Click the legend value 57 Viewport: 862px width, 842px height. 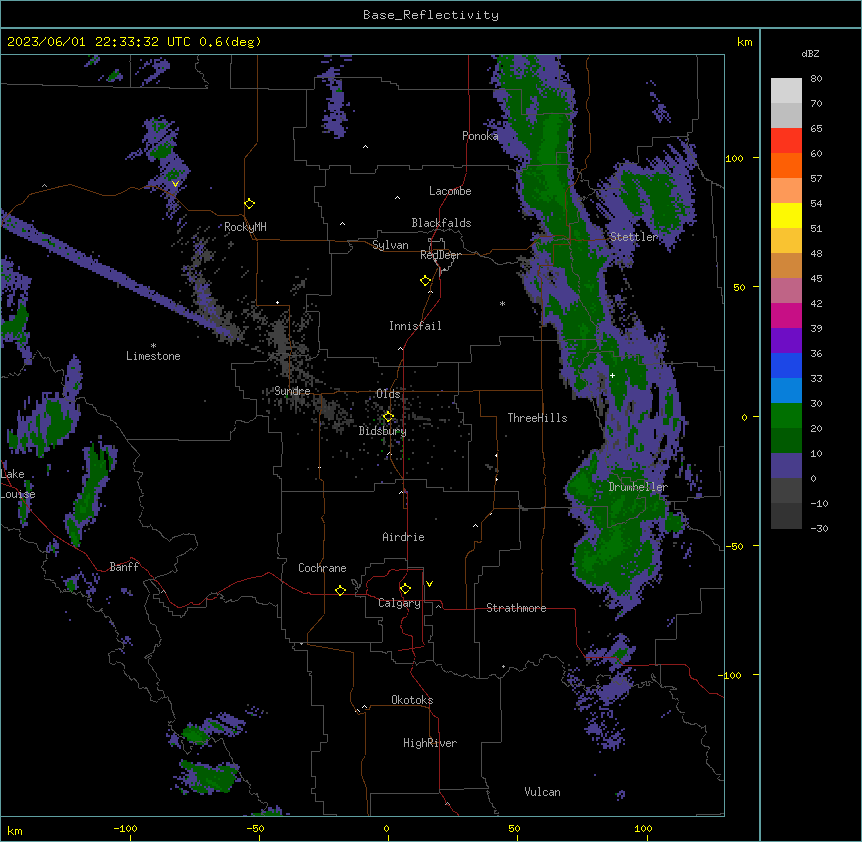point(816,179)
